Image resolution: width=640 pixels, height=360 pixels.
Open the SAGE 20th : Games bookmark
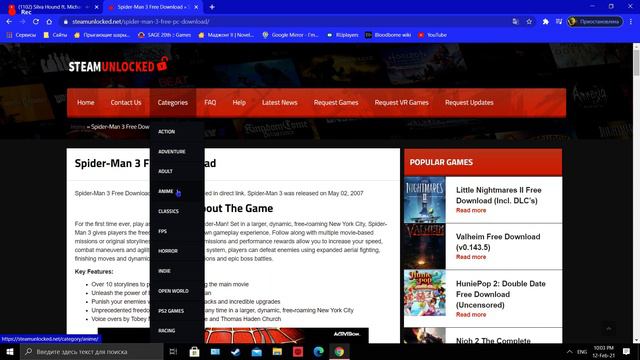(x=164, y=35)
